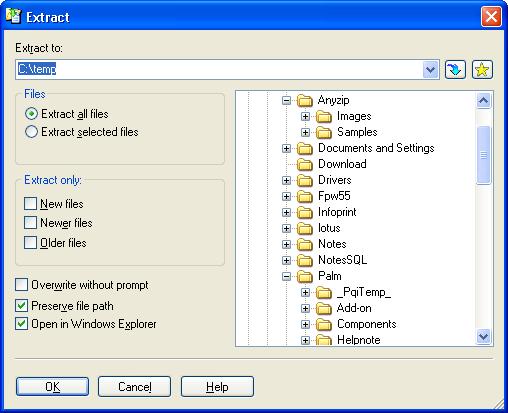Click the Help button
Viewport: 508px width, 413px height.
click(x=217, y=387)
